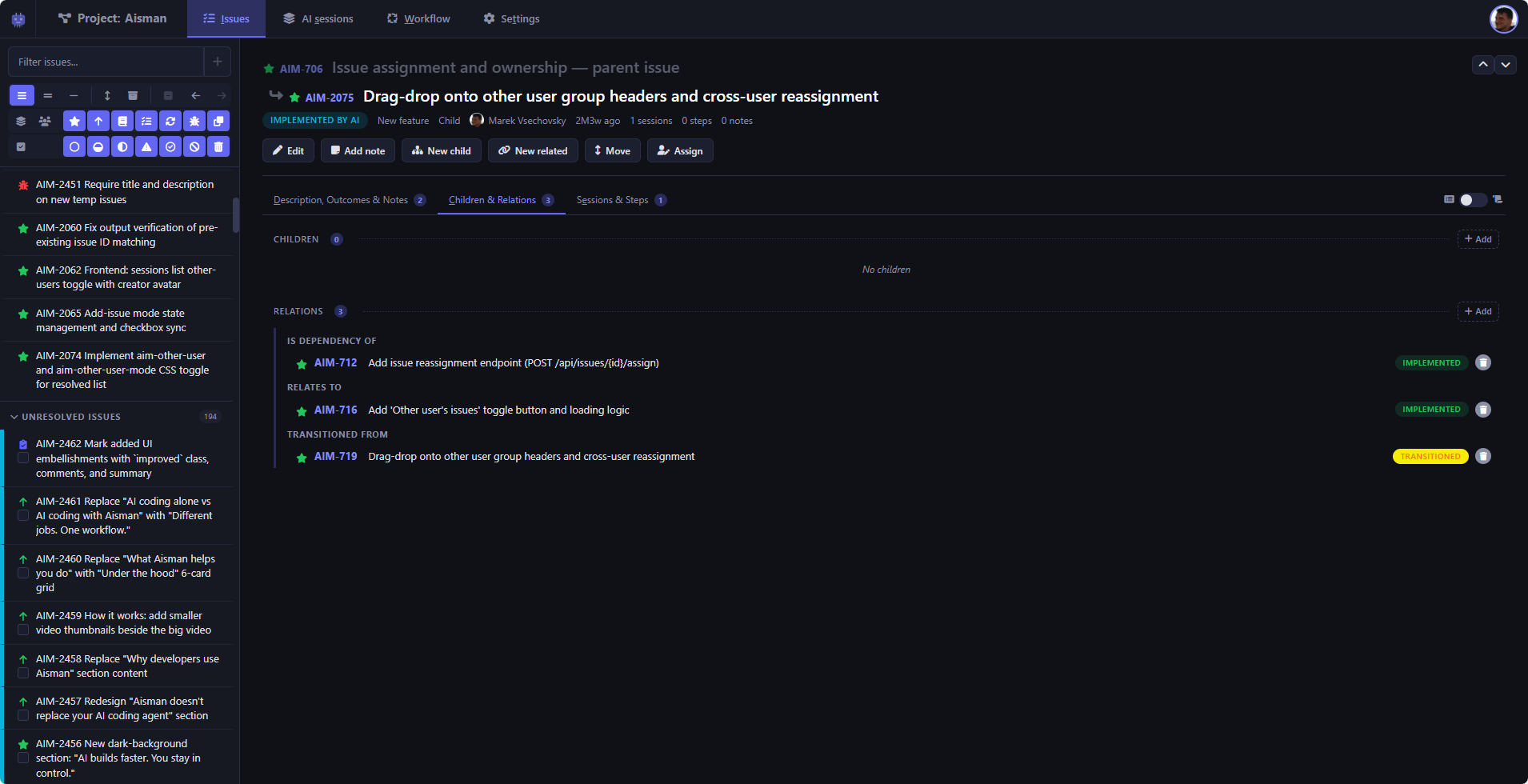The height and width of the screenshot is (784, 1528).
Task: Click the collapse-all minus square icon
Action: [x=168, y=96]
